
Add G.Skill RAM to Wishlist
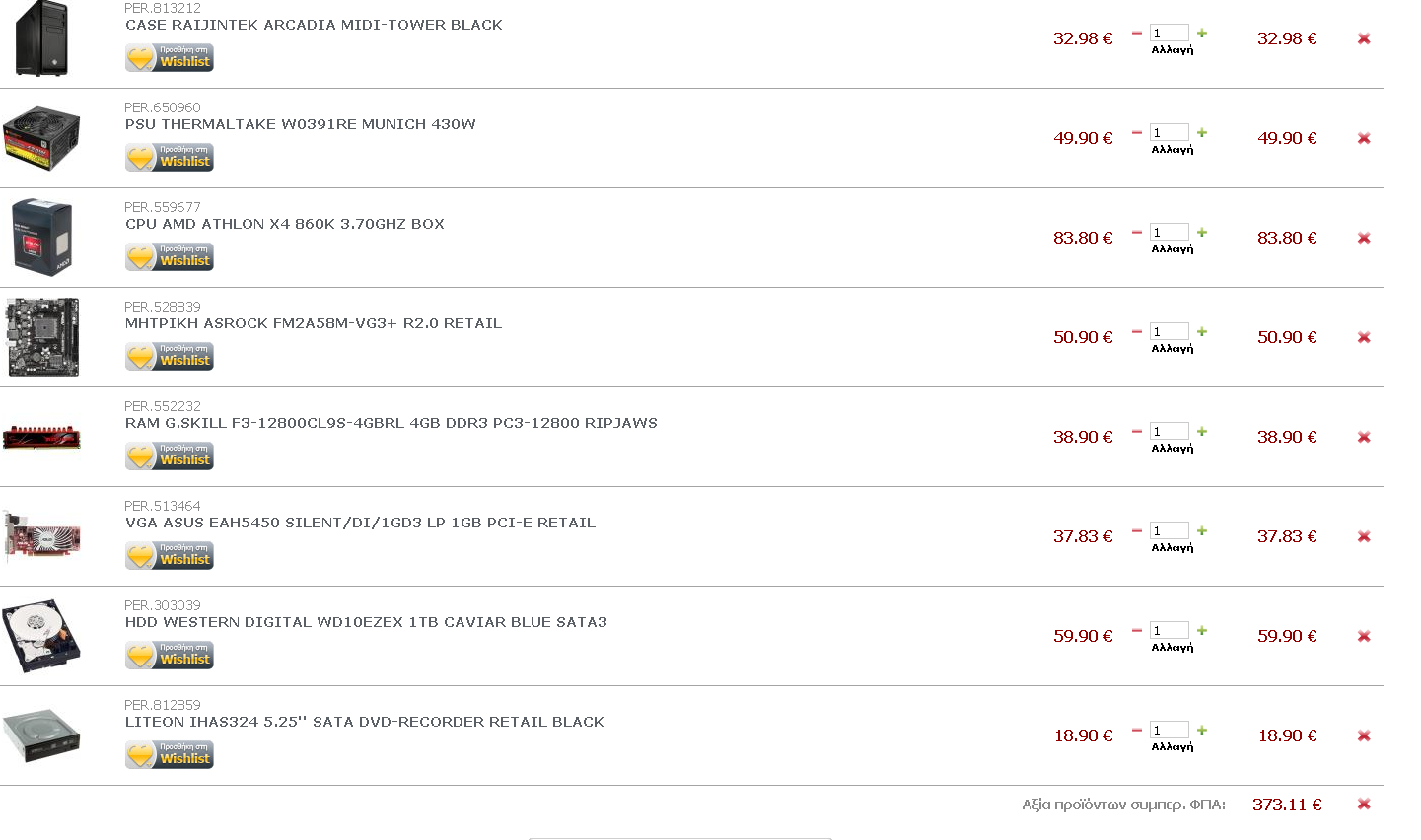tap(170, 456)
